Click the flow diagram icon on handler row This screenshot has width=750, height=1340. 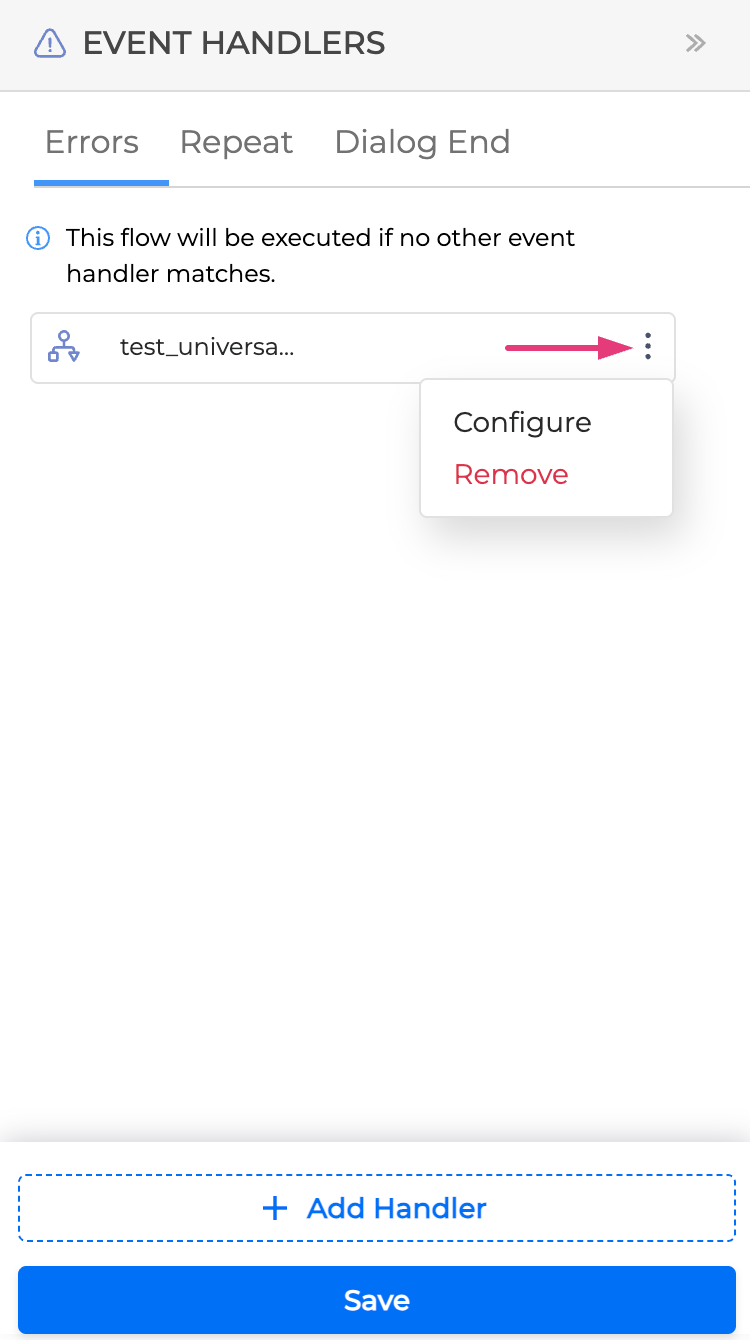64,347
